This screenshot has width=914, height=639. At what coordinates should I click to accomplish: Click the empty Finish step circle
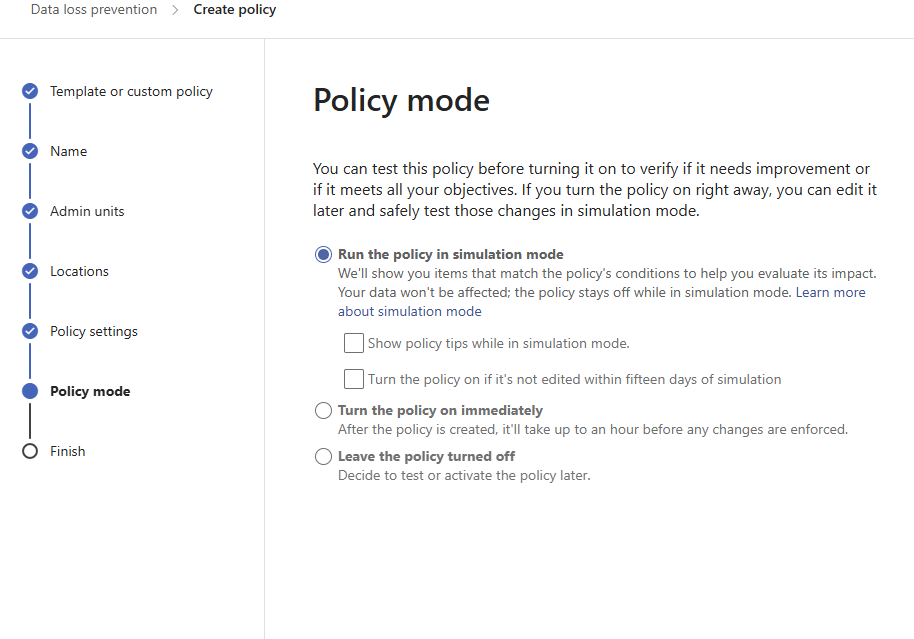point(30,451)
